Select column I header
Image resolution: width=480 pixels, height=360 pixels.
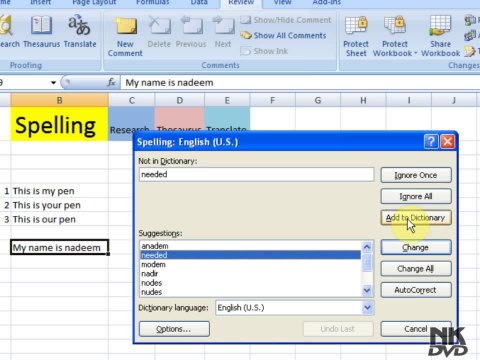[x=409, y=100]
